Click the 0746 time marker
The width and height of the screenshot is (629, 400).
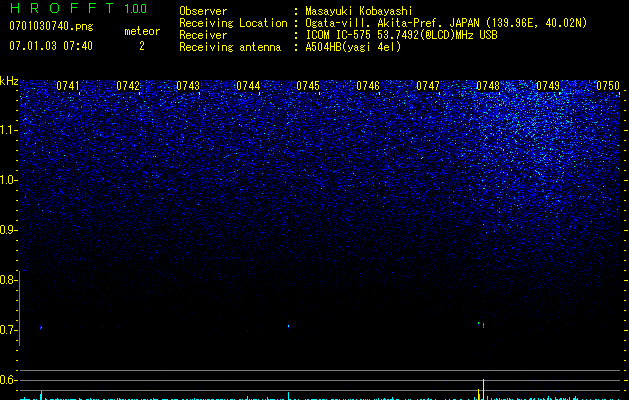368,86
